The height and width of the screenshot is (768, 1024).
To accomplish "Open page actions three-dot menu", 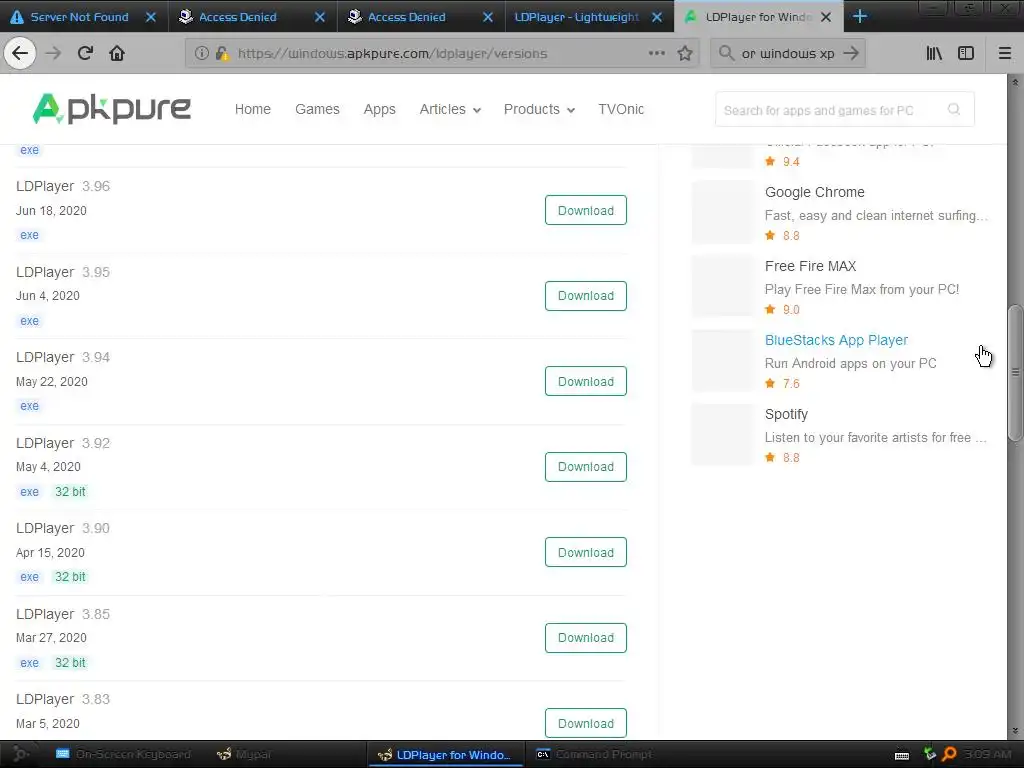I will click(656, 53).
